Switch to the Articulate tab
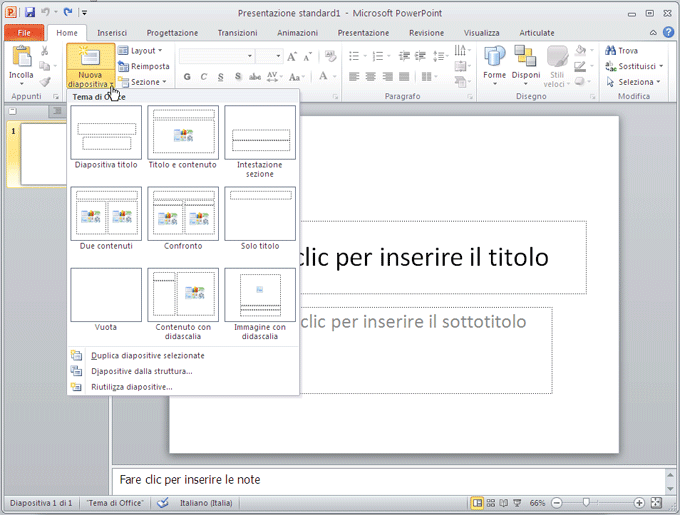Viewport: 680px width, 515px height. pos(537,33)
